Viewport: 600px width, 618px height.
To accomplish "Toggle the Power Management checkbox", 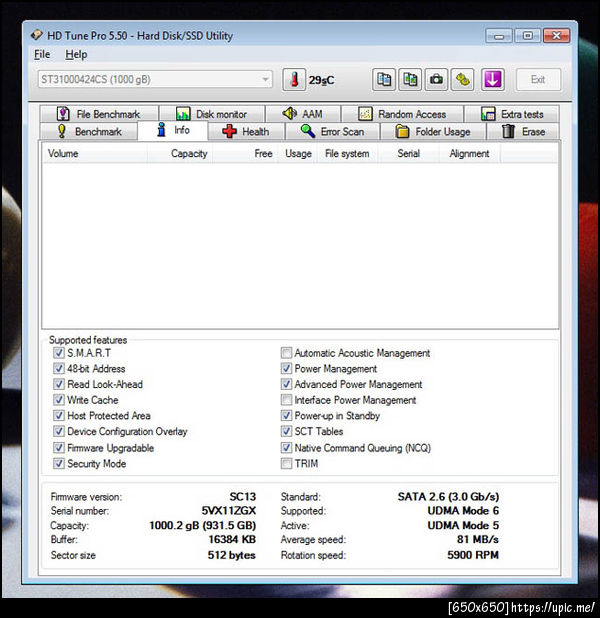I will (x=287, y=369).
